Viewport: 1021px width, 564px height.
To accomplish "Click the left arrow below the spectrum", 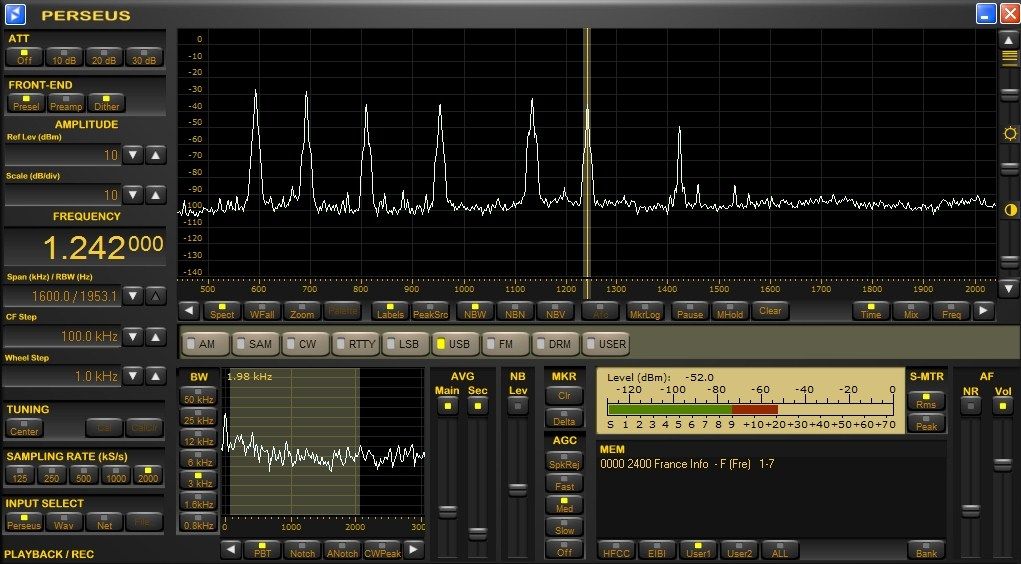I will pos(189,311).
